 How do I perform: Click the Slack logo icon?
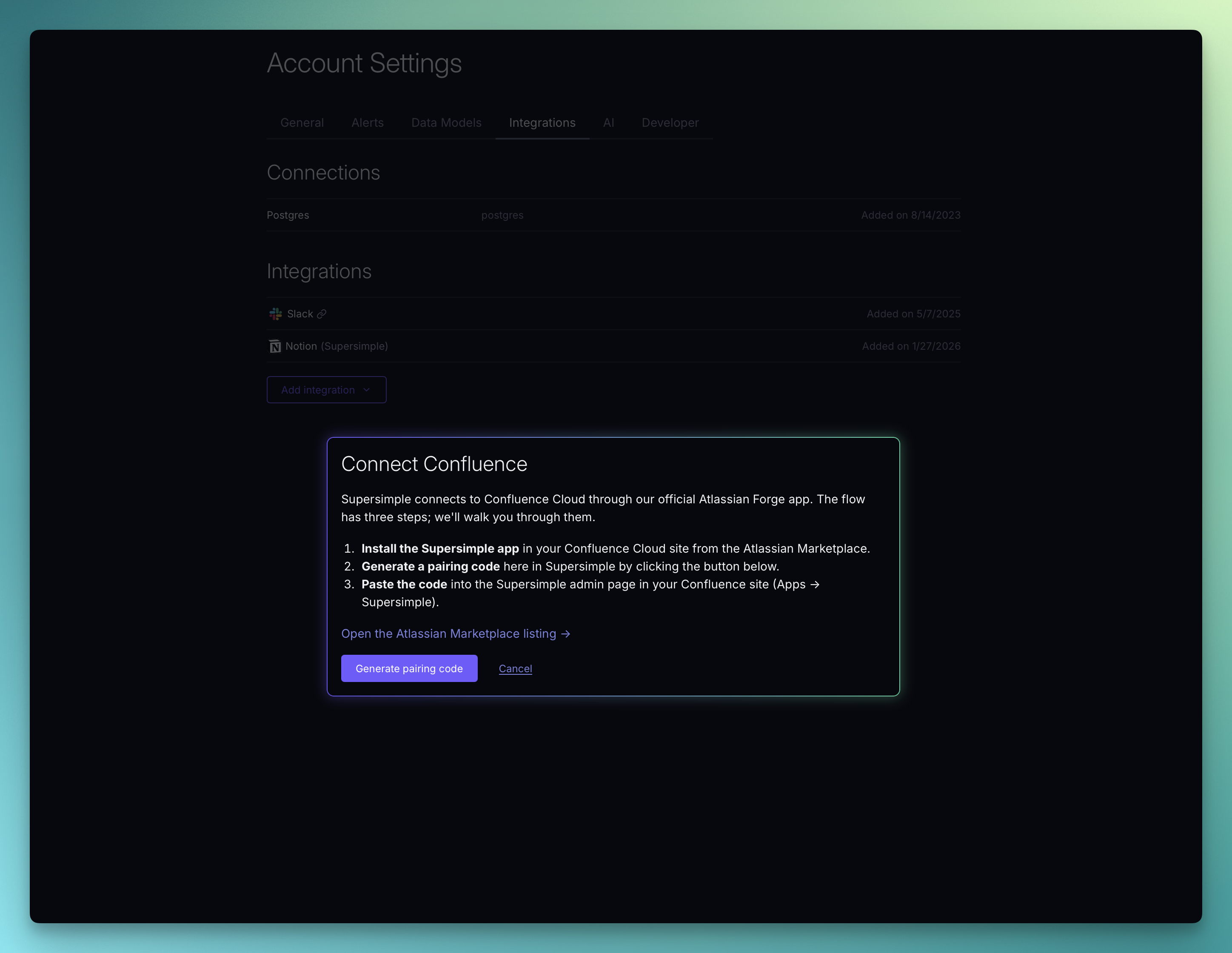275,314
